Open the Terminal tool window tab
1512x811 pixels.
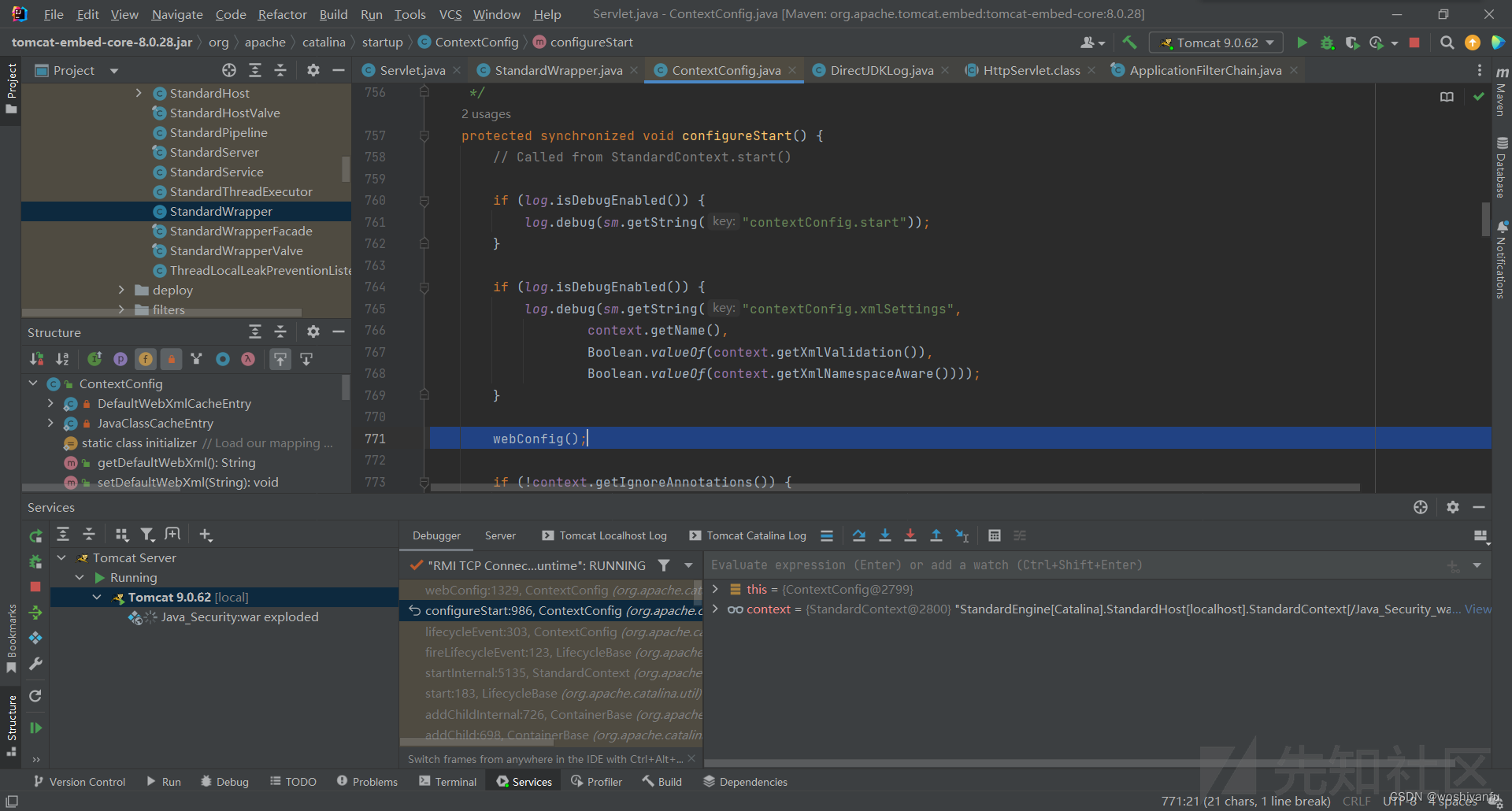pos(448,782)
